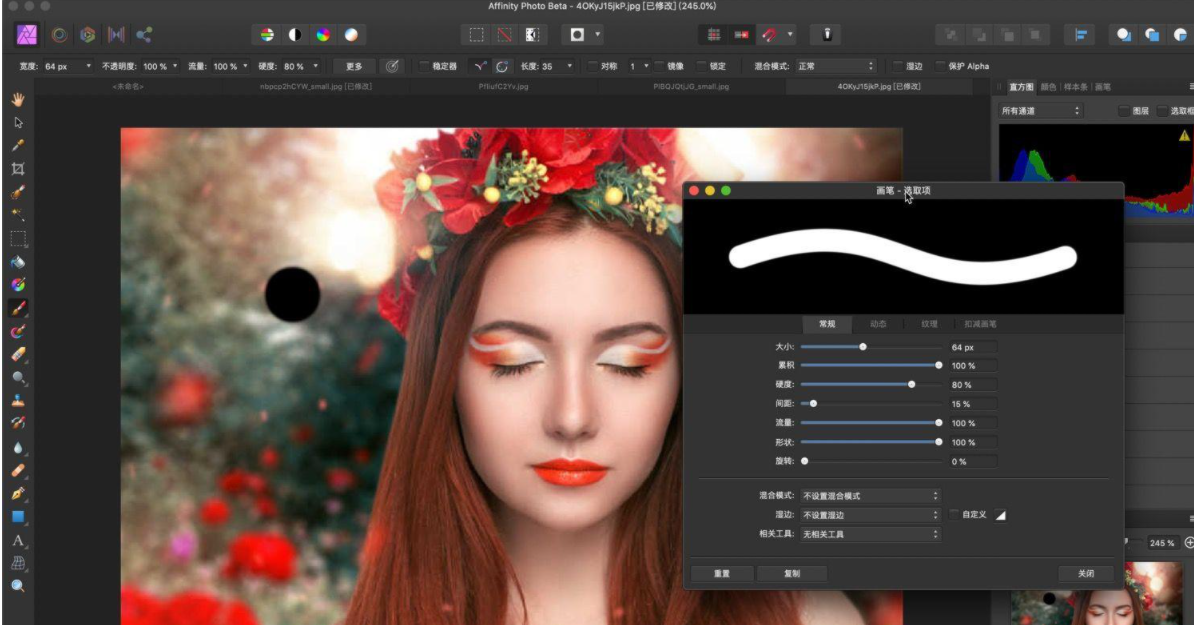Screen dimensions: 1194x625
Task: Select the Artistic Text tool
Action: coord(18,540)
